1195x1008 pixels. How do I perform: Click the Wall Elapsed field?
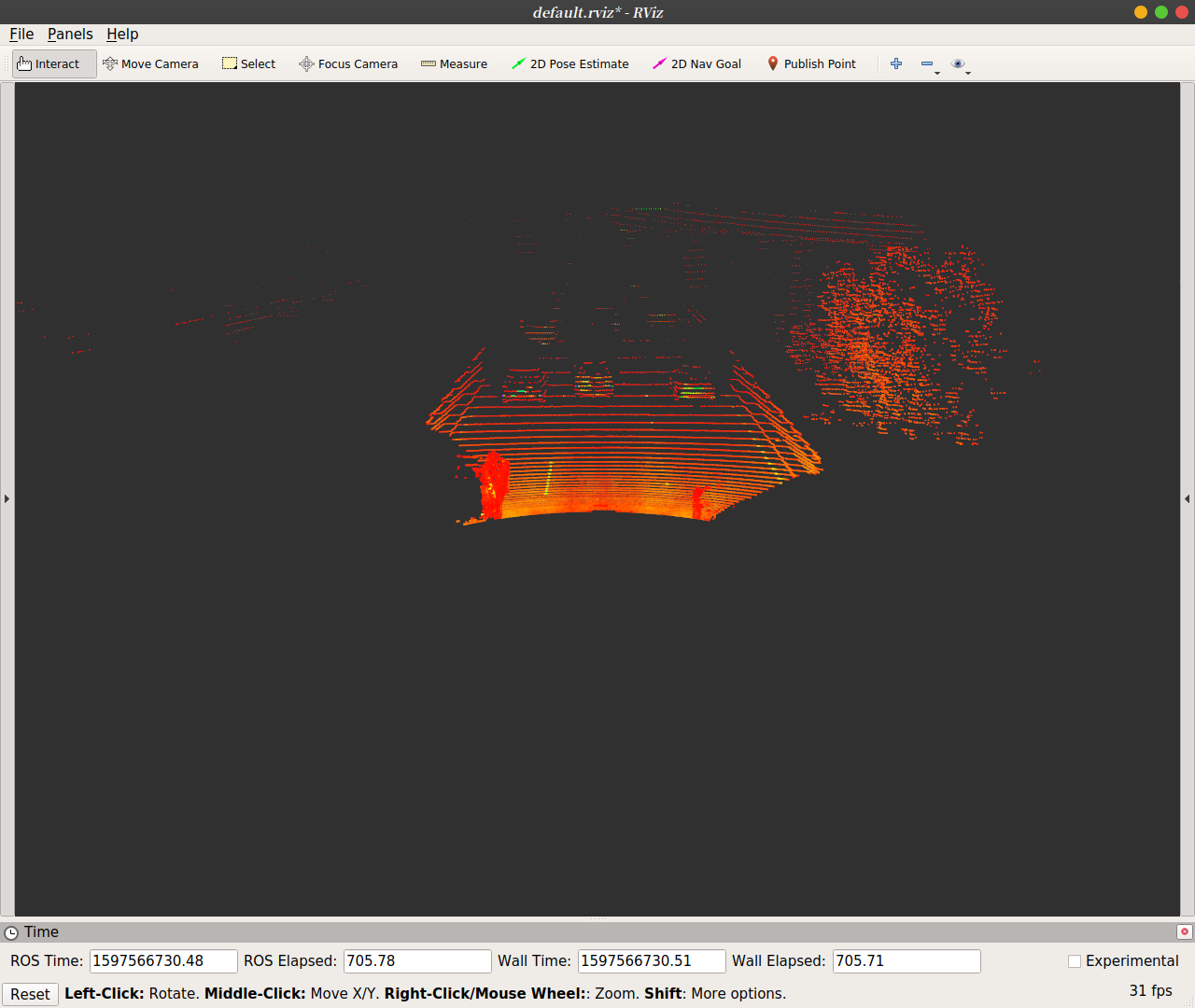[x=907, y=961]
